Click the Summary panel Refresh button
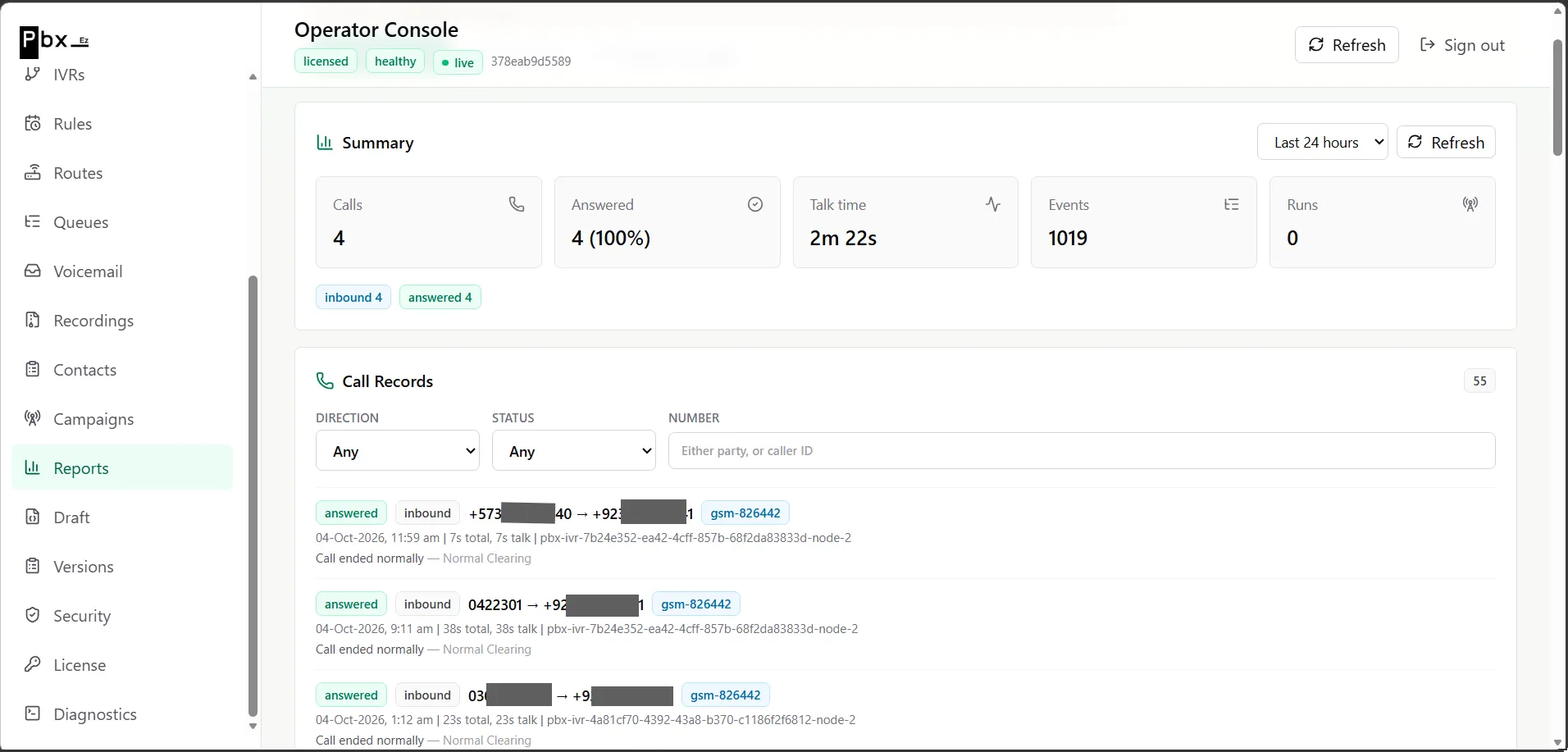 tap(1446, 142)
